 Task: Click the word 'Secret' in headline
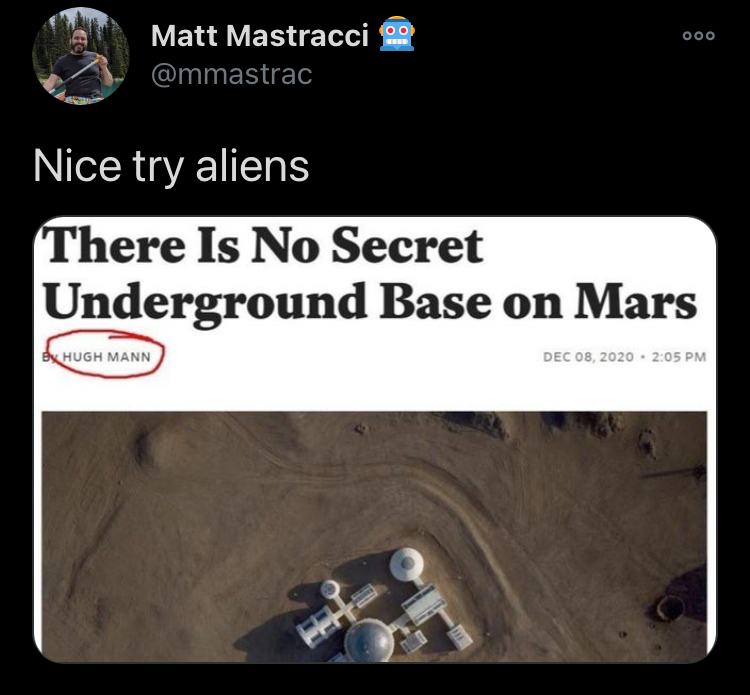[x=407, y=245]
